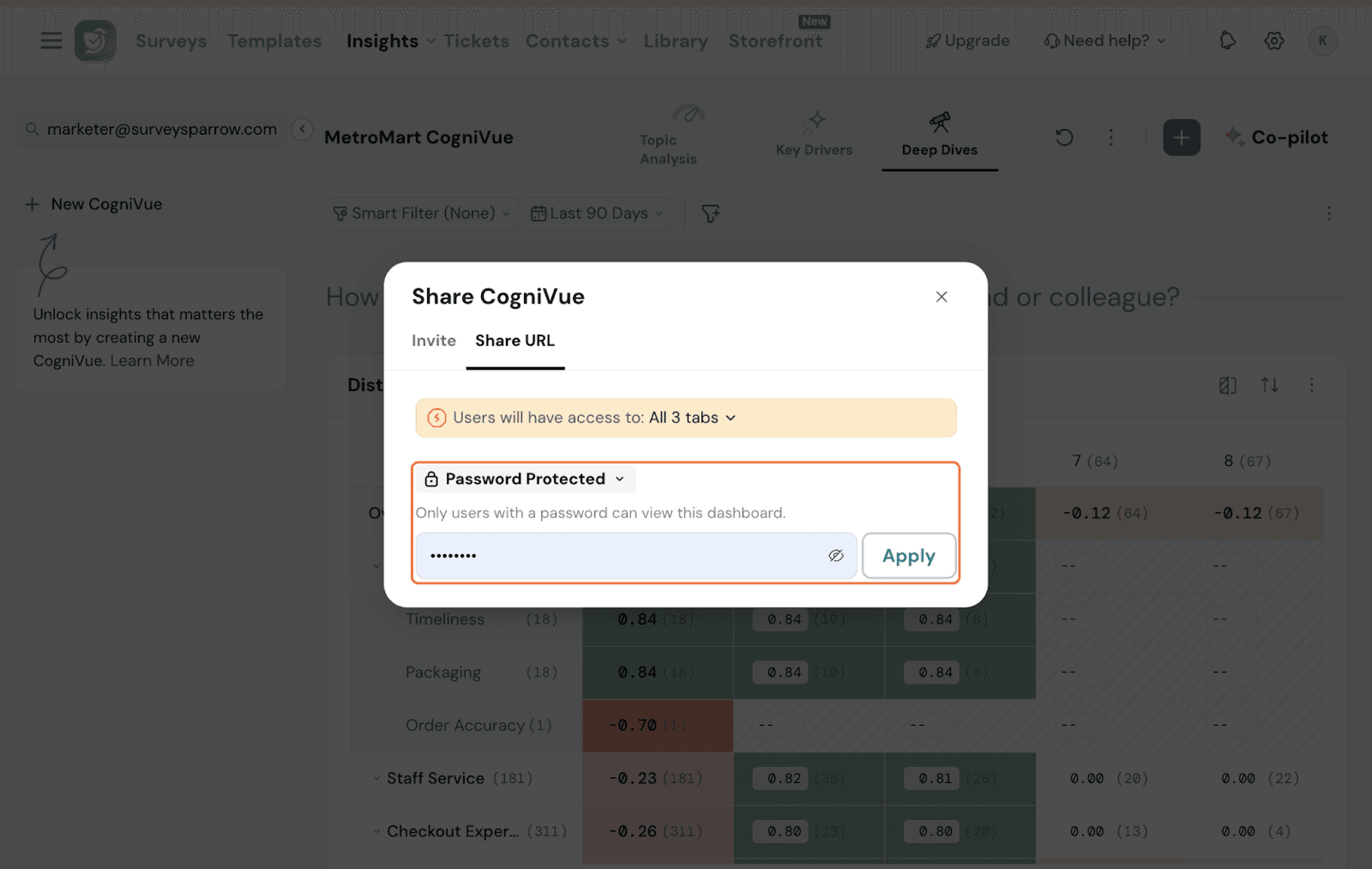Click the add filter funnel icon

click(x=711, y=214)
